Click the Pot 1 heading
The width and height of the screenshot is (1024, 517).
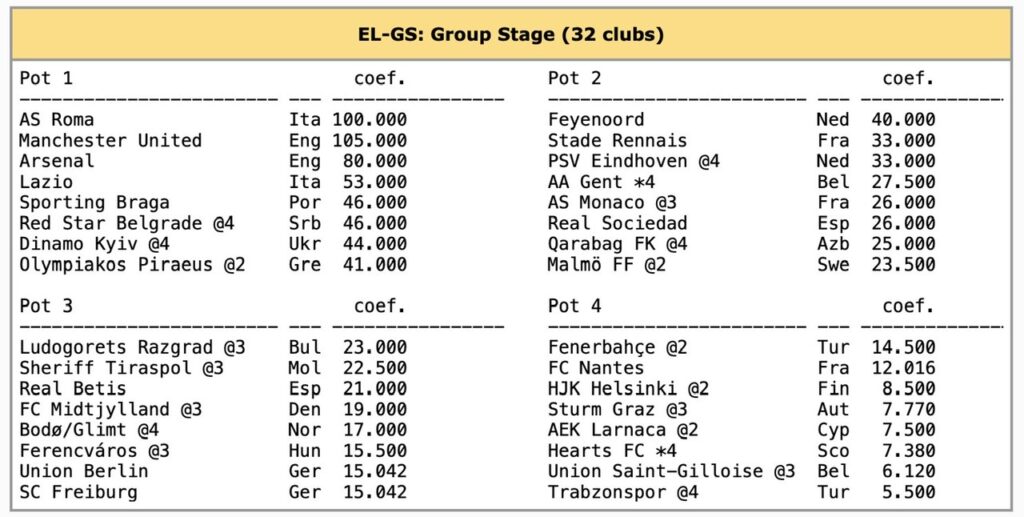46,78
